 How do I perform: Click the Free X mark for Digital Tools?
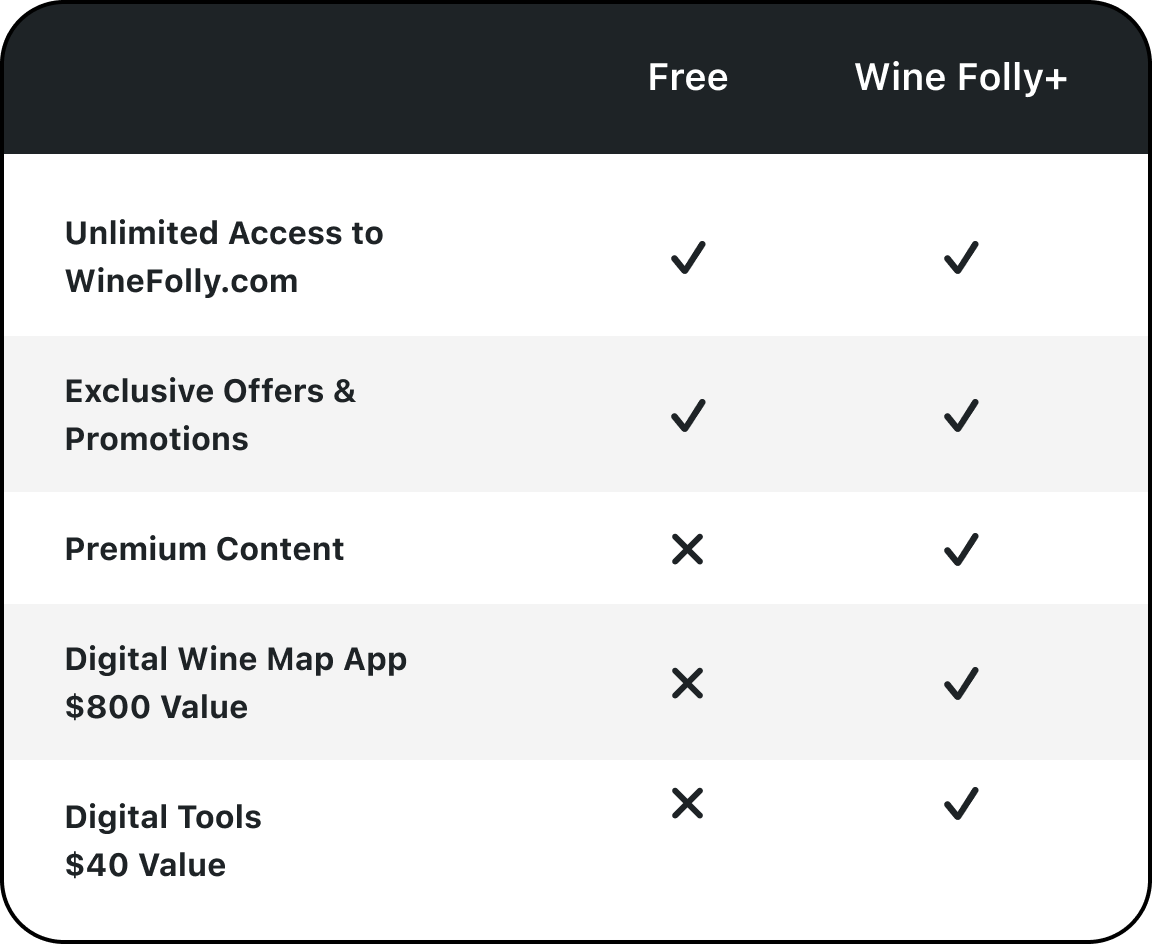(x=688, y=803)
